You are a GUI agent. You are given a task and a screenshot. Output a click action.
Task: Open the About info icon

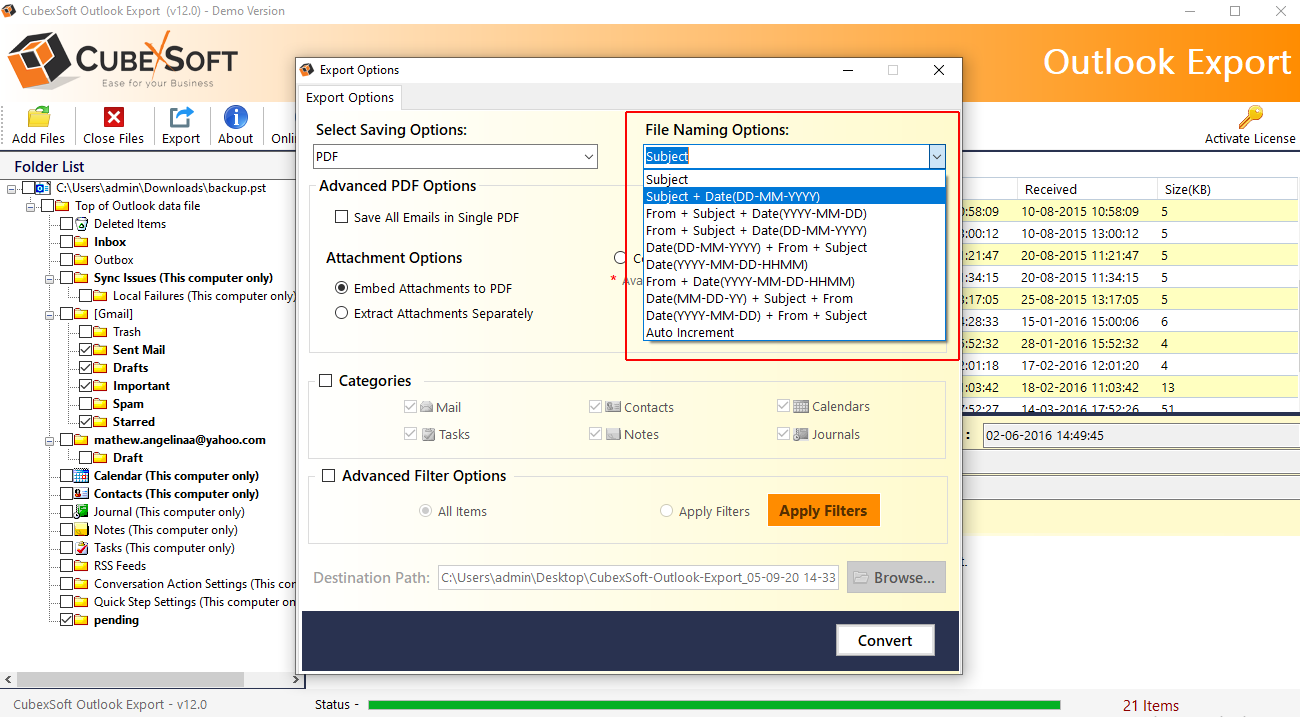[236, 116]
